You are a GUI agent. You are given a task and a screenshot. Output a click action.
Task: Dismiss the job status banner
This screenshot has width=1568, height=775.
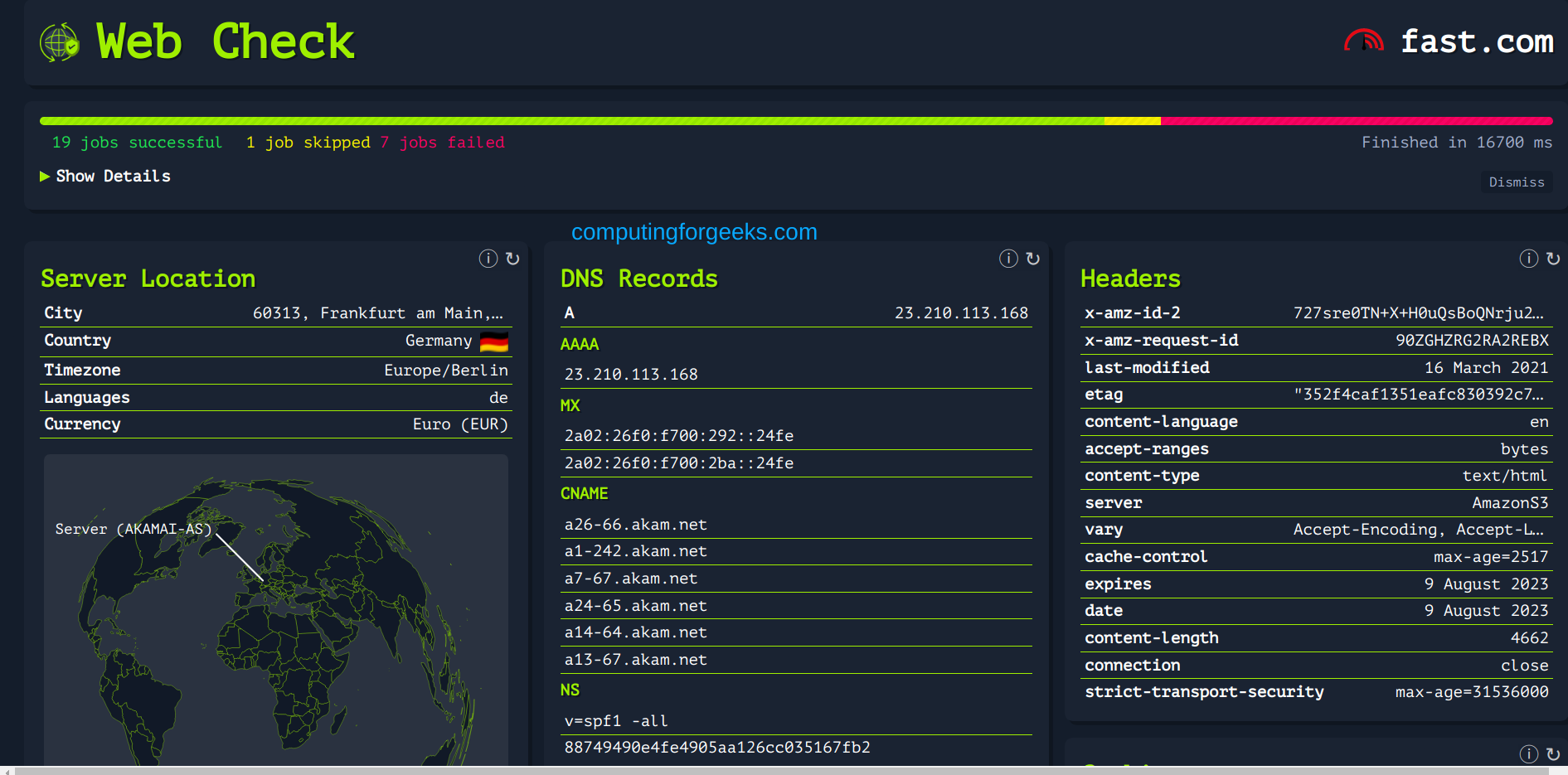1517,182
